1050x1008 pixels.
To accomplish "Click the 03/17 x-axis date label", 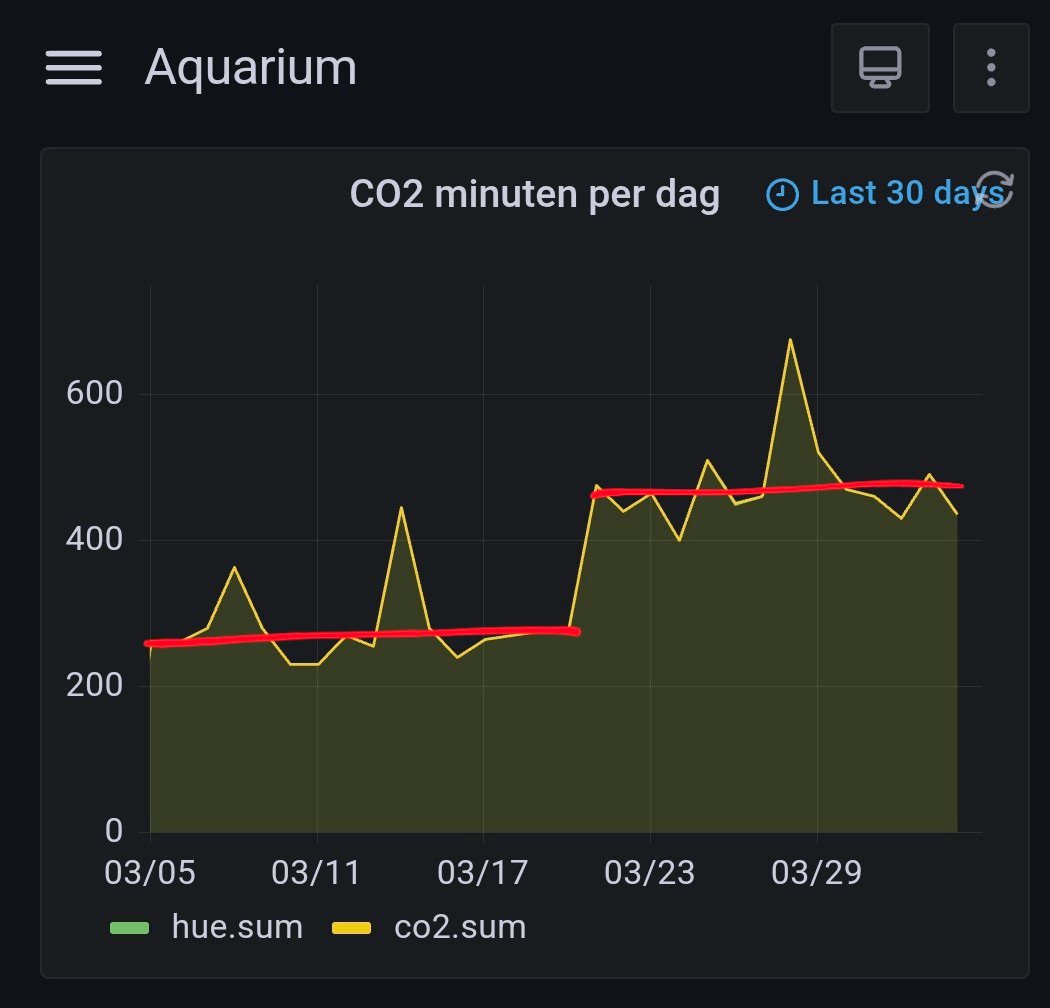I will coord(483,873).
